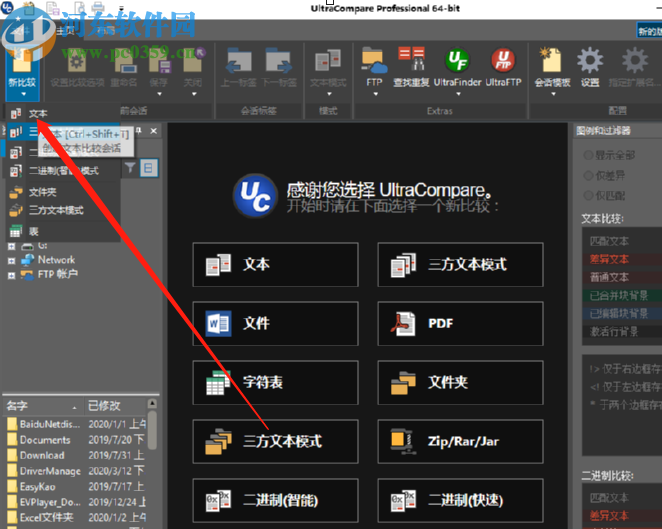Close the explorer side panel
Screen dimensions: 662x529
click(x=154, y=131)
